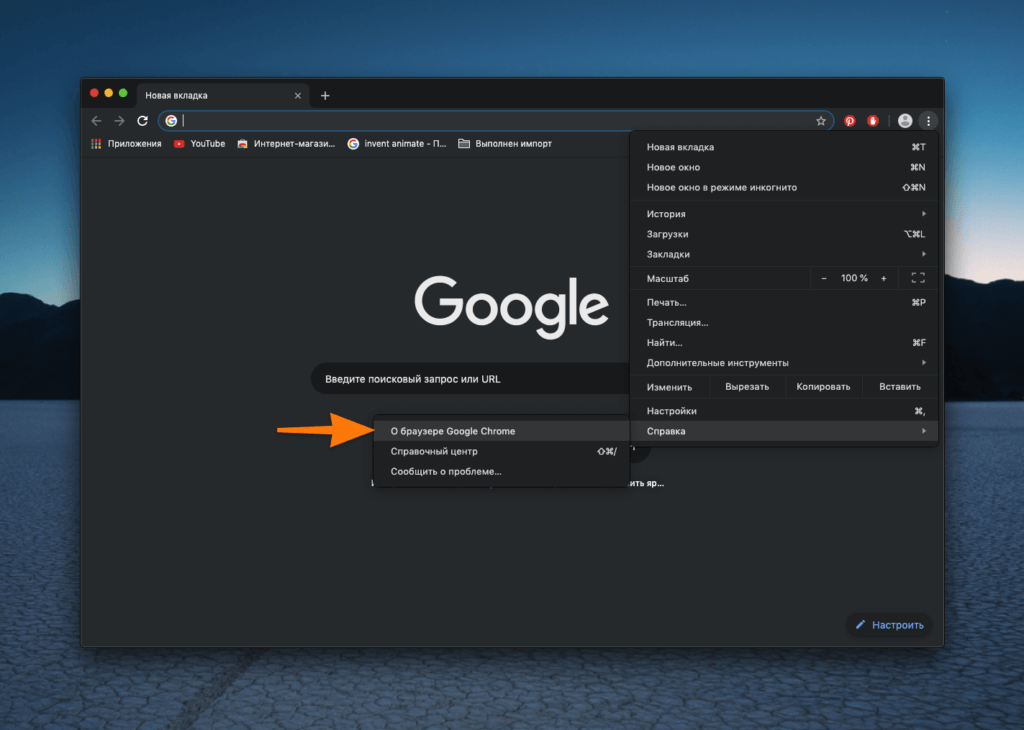Open the red ad blocker extension icon
This screenshot has height=730, width=1024.
click(872, 121)
